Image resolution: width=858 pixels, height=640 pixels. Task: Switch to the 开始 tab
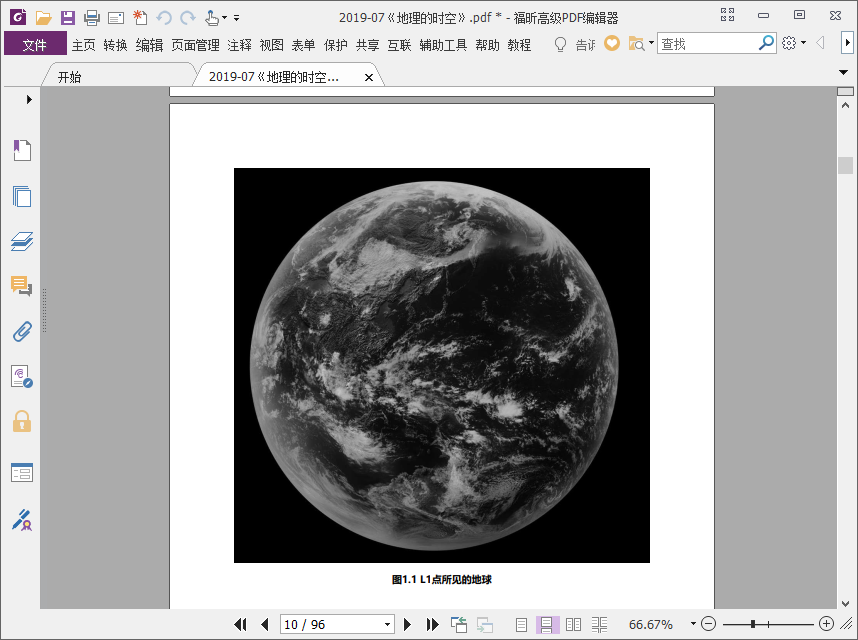[x=69, y=77]
